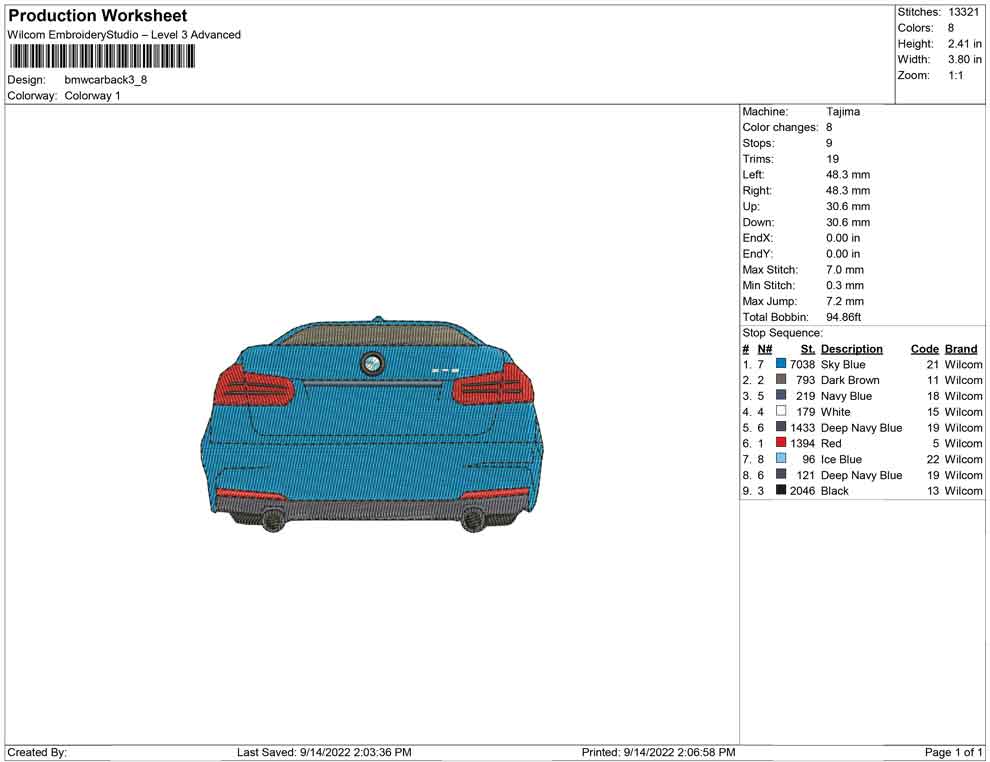Screen dimensions: 990x762
Task: Click the Dark Brown color swatch
Action: pyautogui.click(x=781, y=379)
